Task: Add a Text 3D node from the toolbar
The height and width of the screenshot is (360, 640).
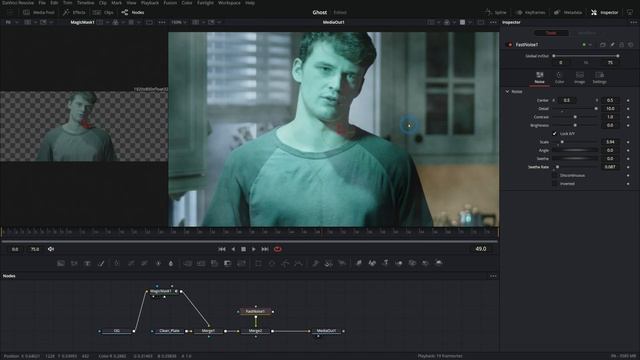Action: (385, 263)
